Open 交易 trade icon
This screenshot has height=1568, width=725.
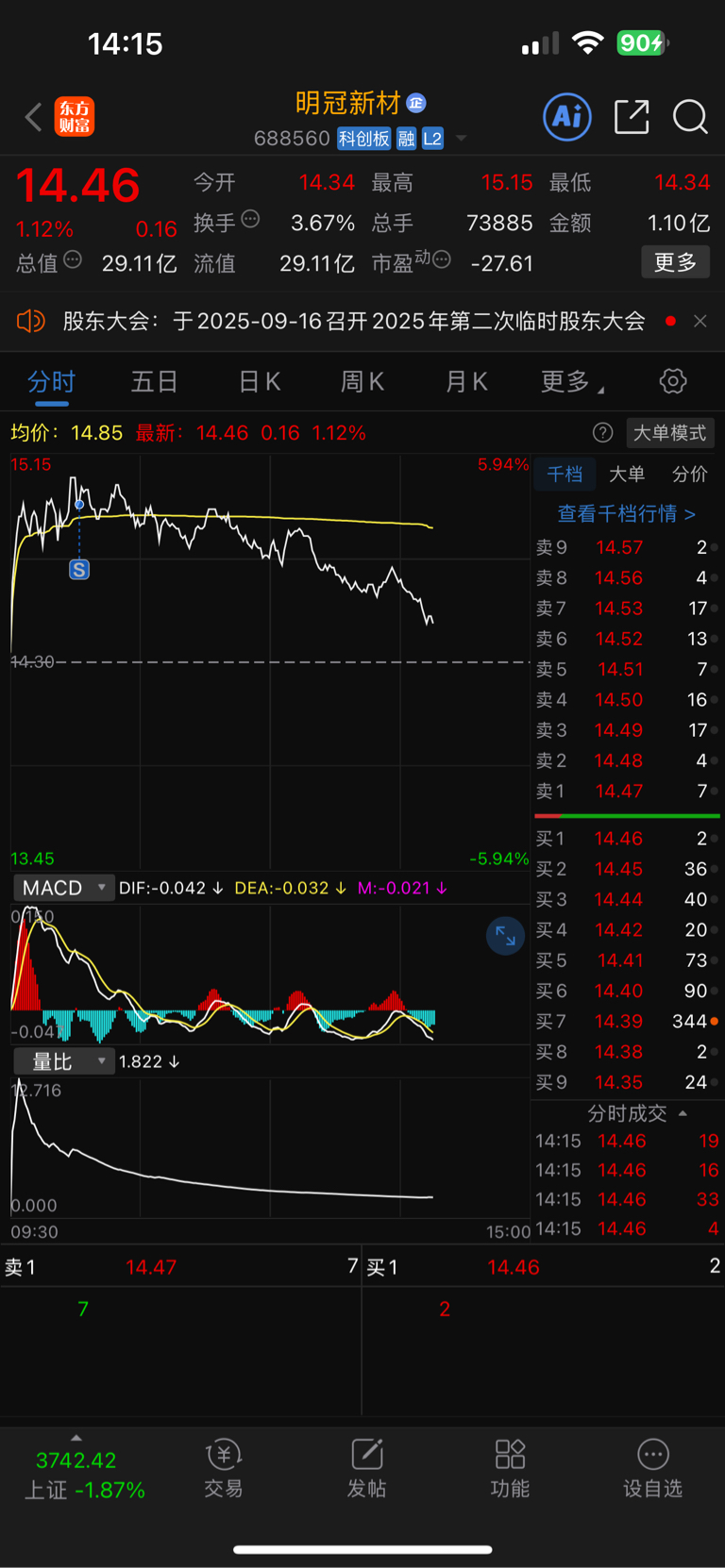pos(224,1469)
